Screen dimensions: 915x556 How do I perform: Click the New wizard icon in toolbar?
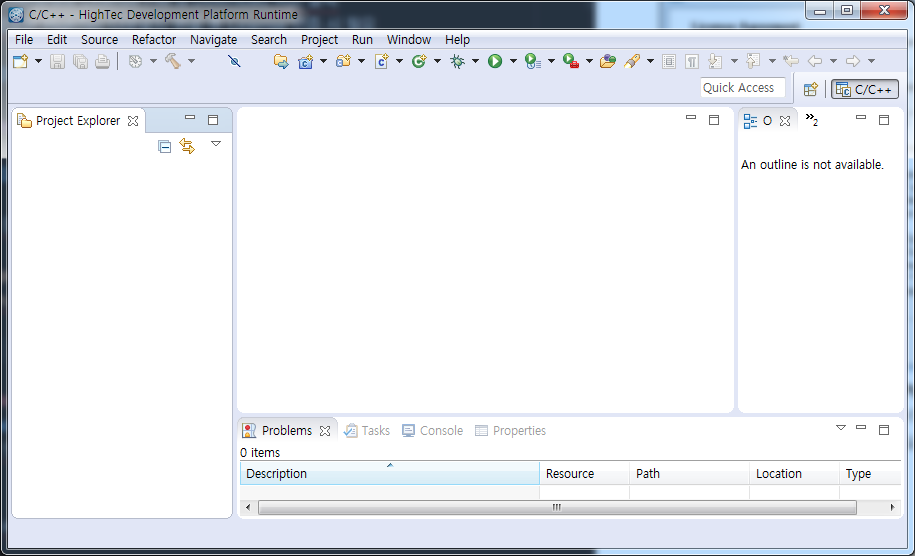click(21, 61)
